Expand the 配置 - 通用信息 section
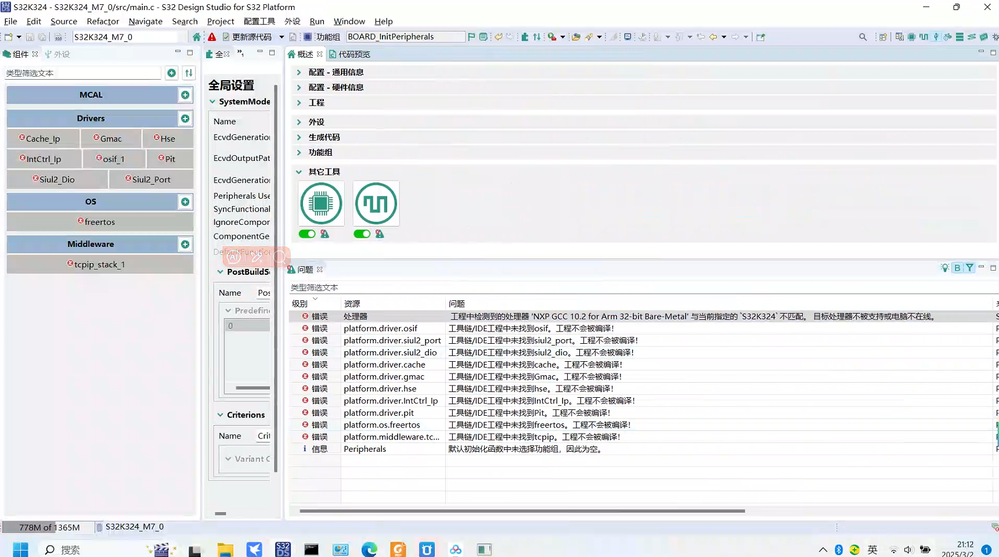999x557 pixels. [x=298, y=72]
